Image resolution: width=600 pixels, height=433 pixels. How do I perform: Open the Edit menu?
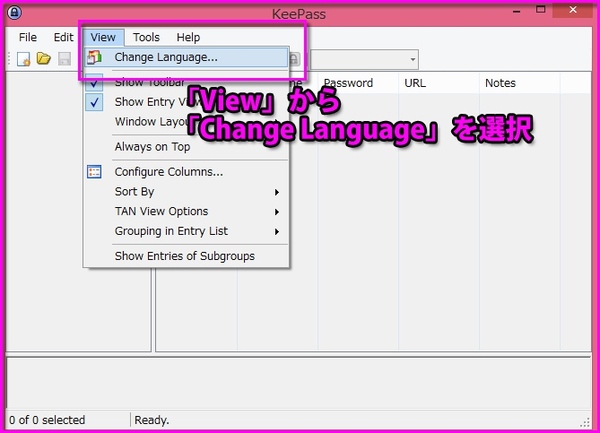tap(64, 37)
